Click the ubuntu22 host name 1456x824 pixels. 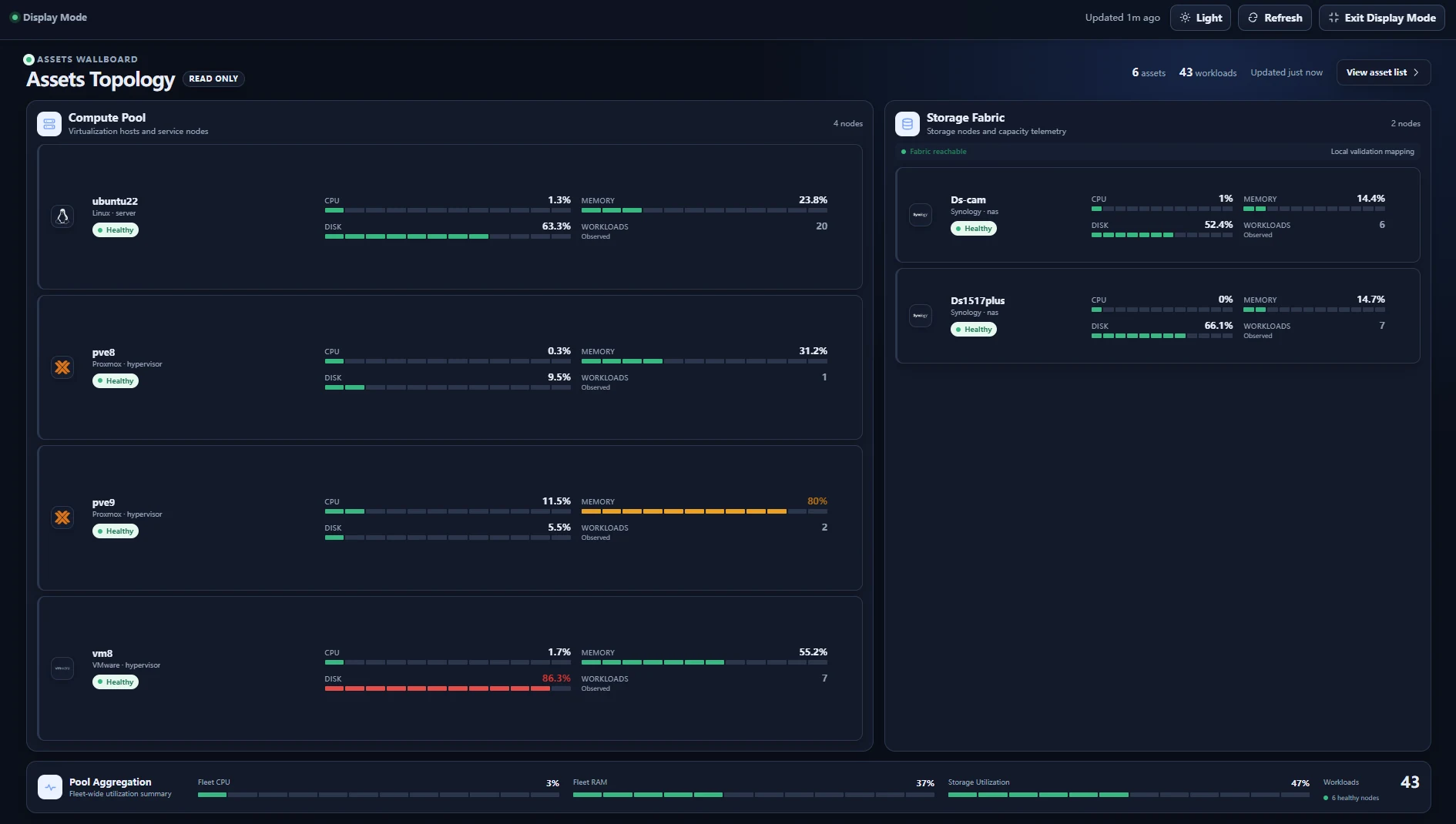pyautogui.click(x=115, y=202)
